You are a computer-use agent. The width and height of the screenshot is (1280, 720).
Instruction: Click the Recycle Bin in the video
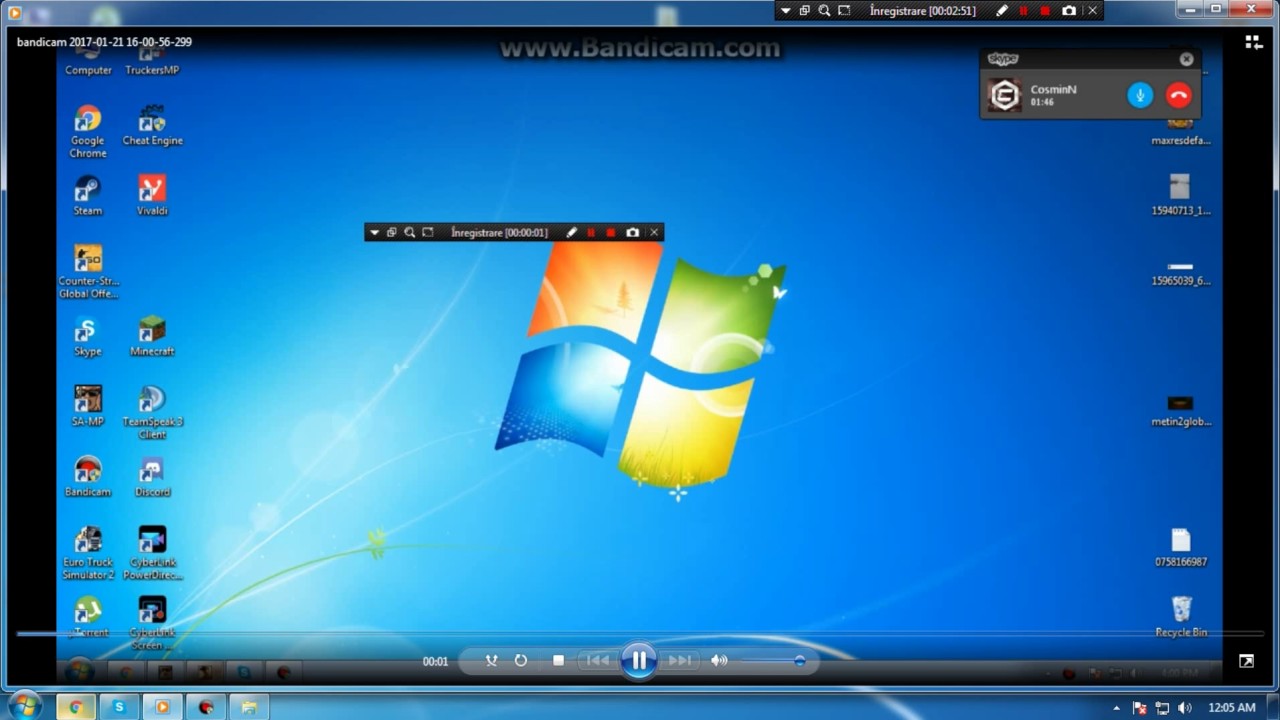point(1181,616)
